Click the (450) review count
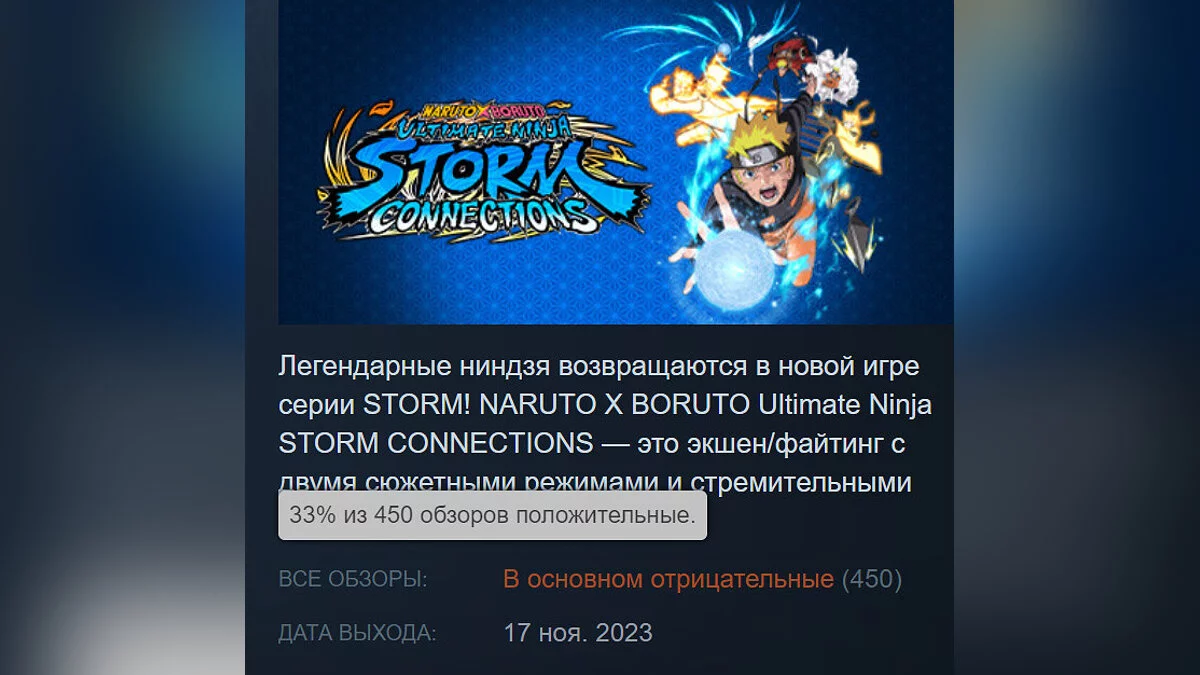Image resolution: width=1200 pixels, height=675 pixels. coord(872,579)
